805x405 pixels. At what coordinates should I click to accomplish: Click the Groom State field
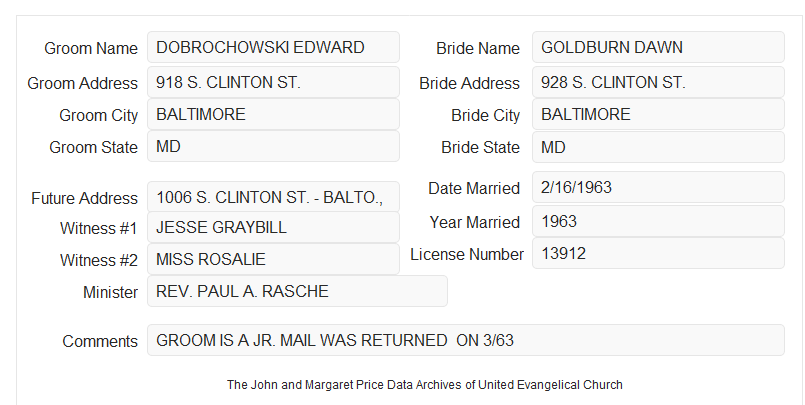[x=273, y=146]
